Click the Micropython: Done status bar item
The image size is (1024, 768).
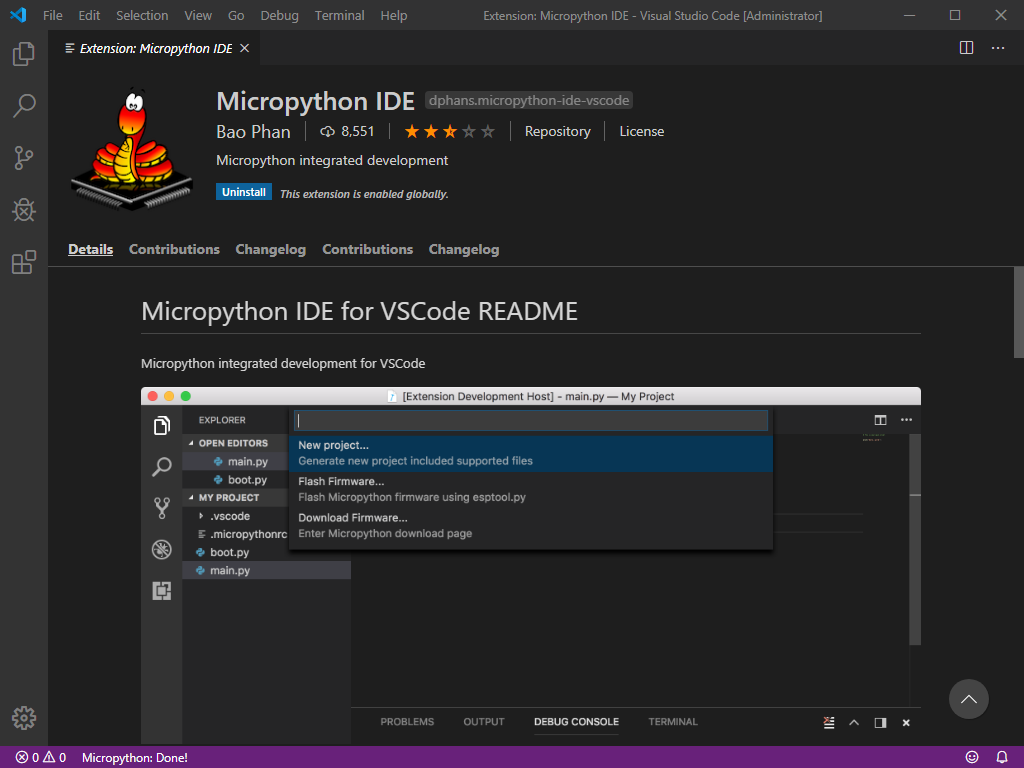pyautogui.click(x=134, y=757)
